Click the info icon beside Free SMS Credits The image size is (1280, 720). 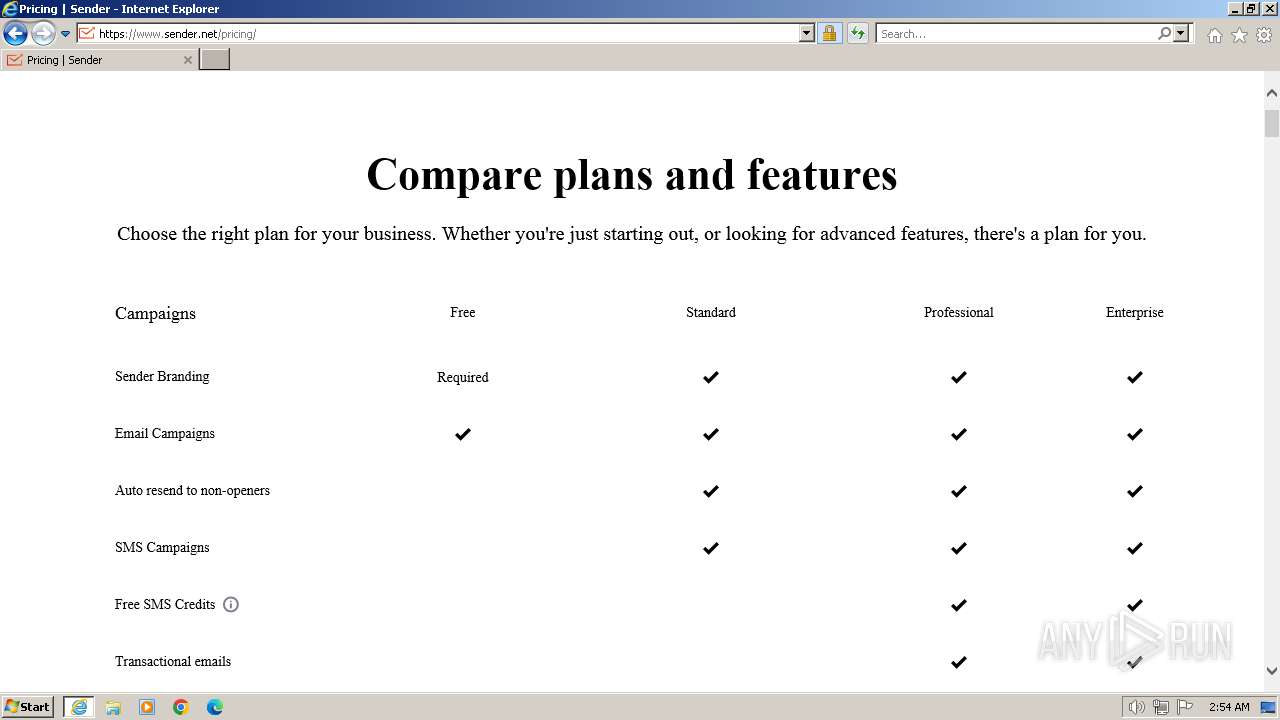coord(231,604)
